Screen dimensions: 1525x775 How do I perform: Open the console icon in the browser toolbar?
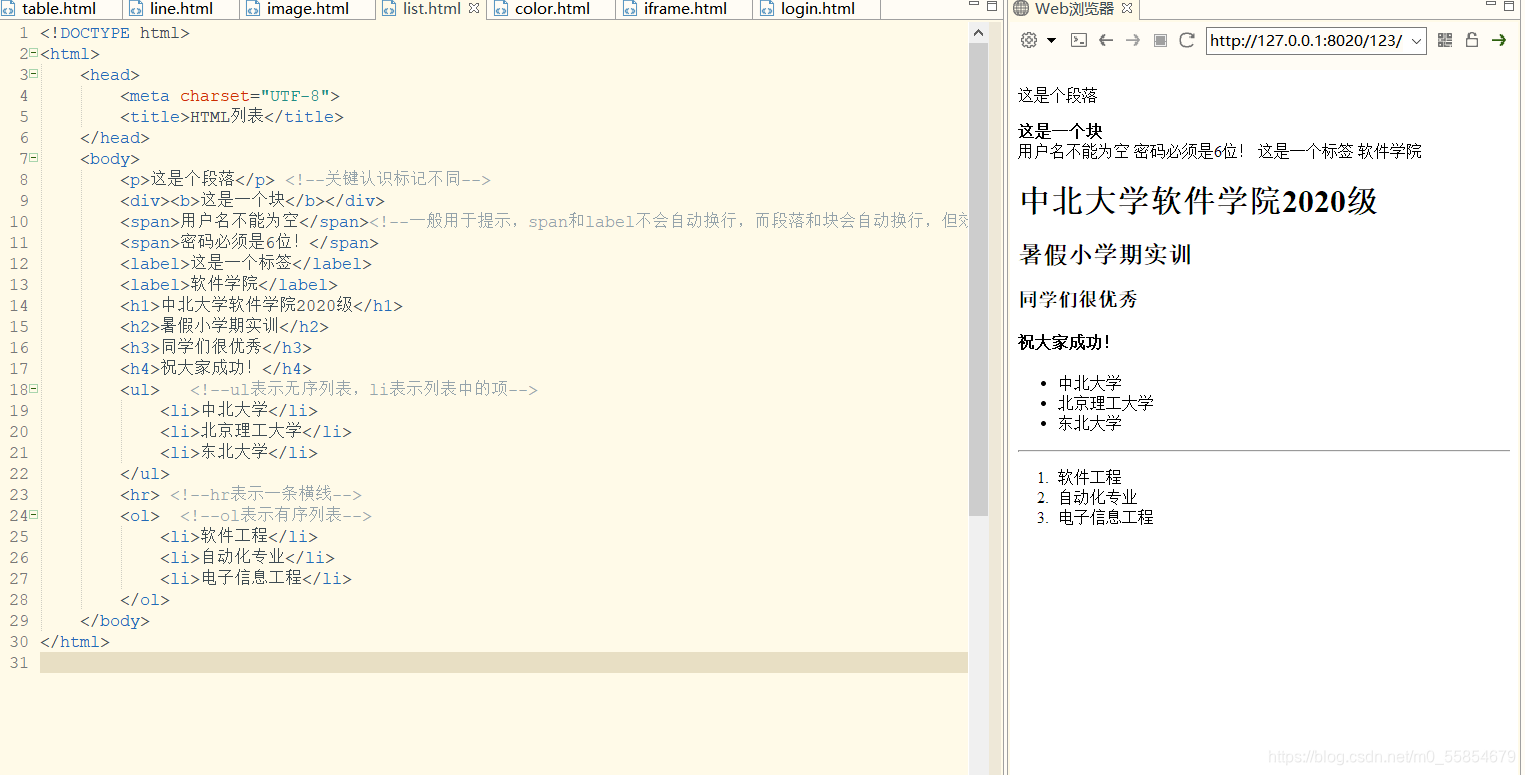coord(1079,40)
